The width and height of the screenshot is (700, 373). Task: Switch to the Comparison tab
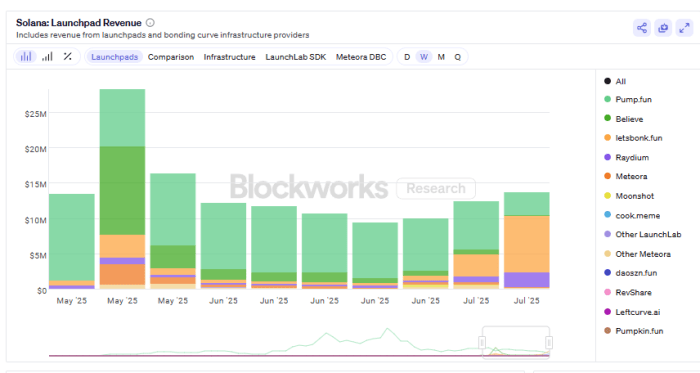pos(171,57)
